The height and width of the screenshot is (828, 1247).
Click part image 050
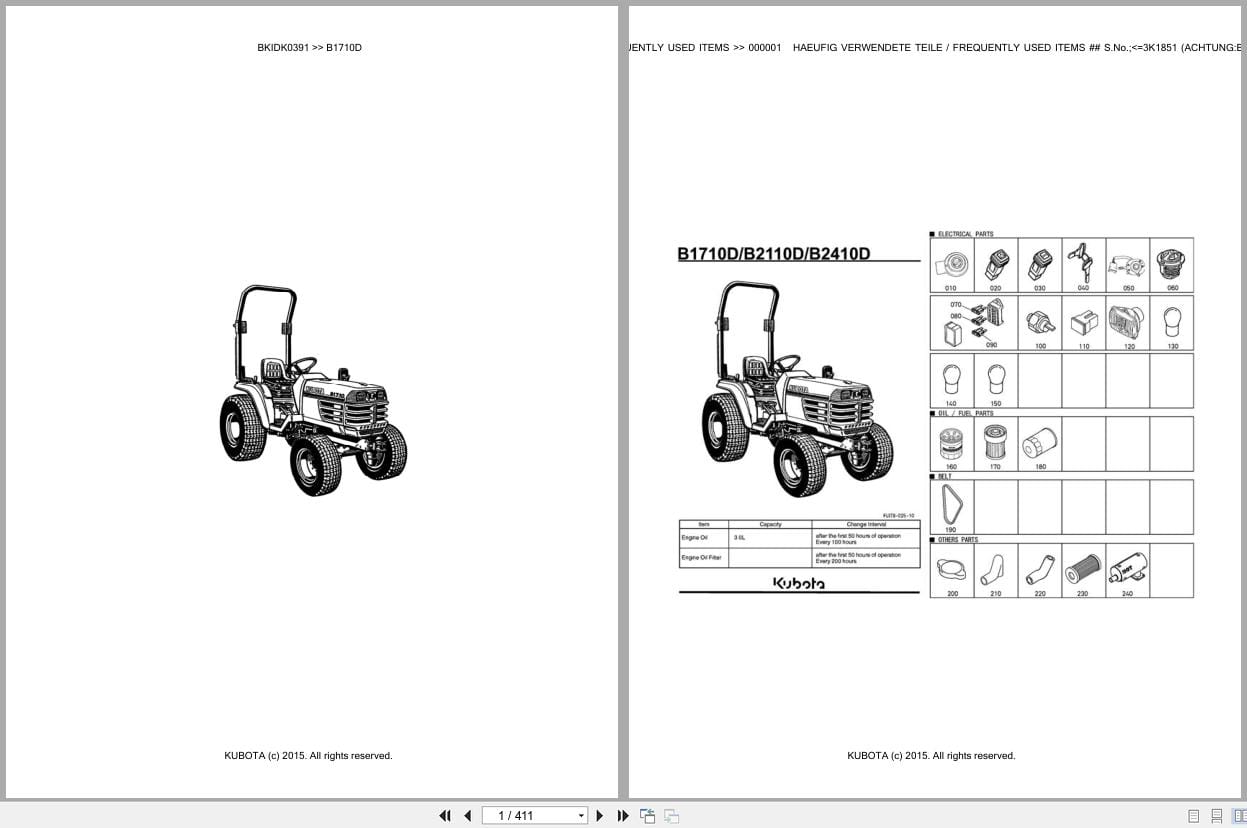1127,264
